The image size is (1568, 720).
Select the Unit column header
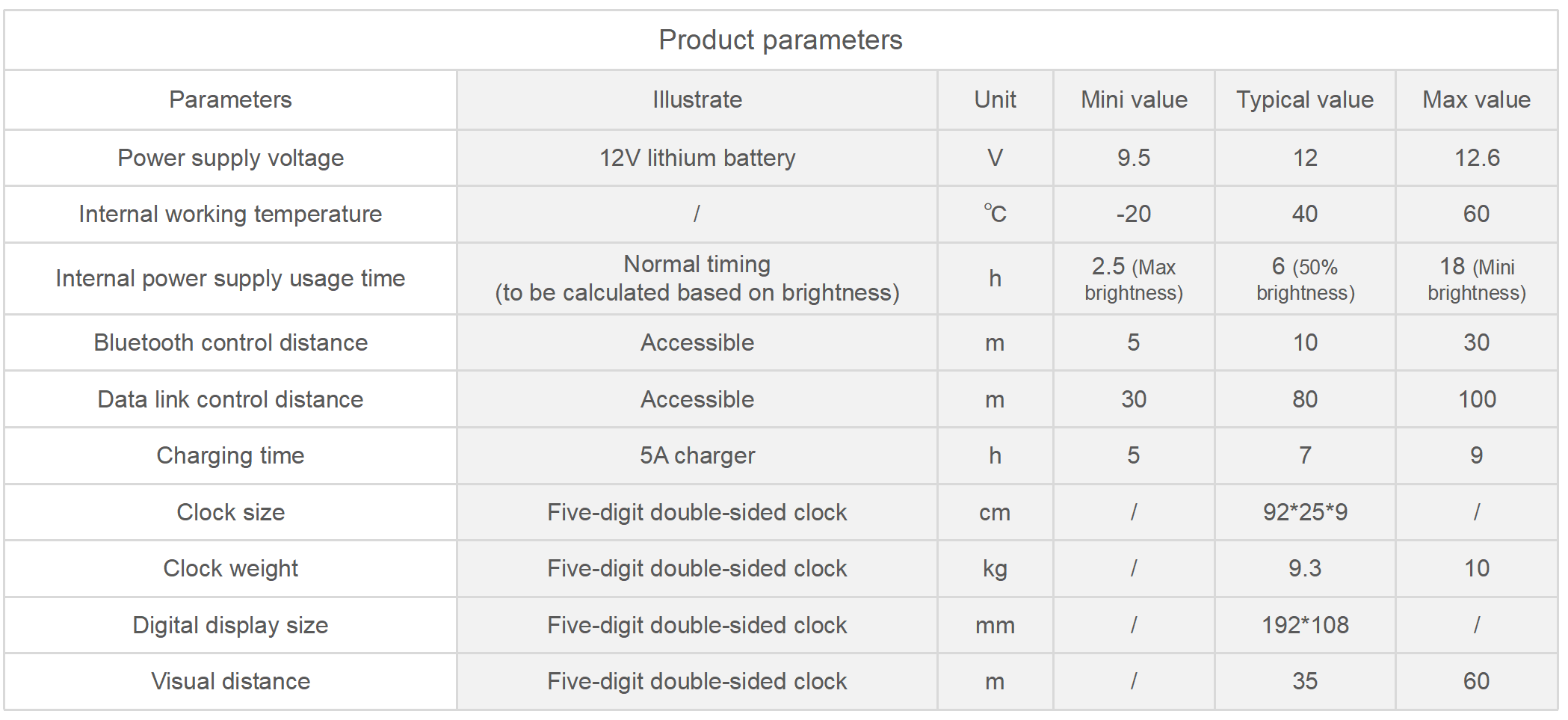click(x=995, y=99)
